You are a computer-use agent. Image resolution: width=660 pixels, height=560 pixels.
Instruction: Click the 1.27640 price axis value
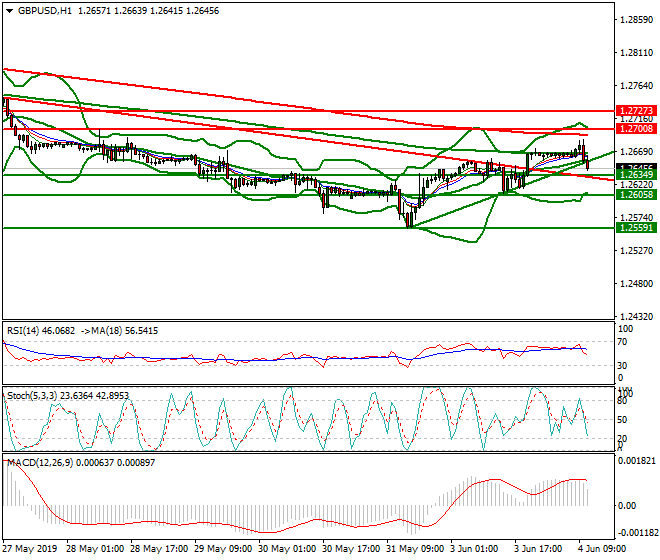click(637, 86)
